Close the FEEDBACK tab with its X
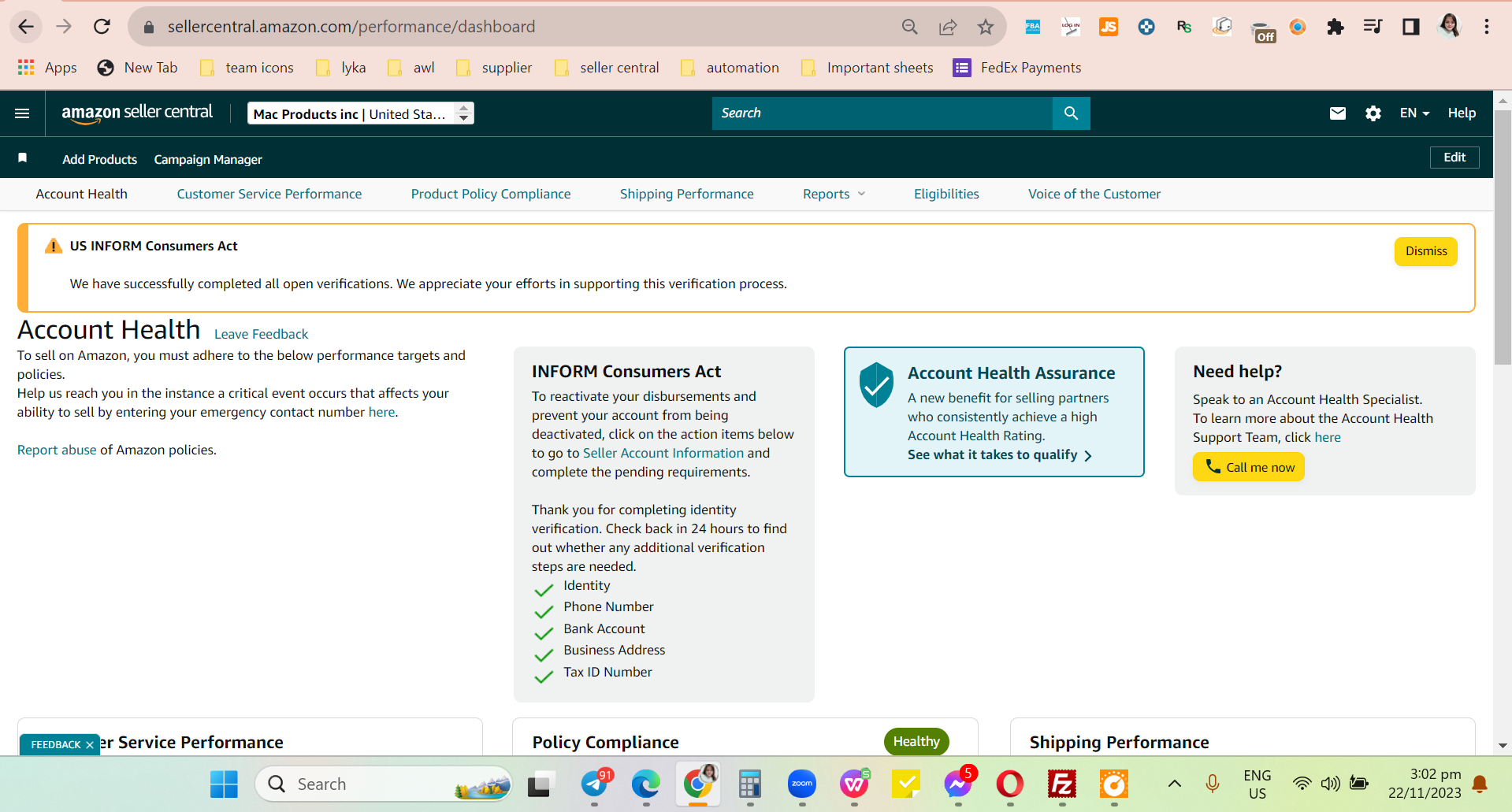1512x812 pixels. [90, 745]
